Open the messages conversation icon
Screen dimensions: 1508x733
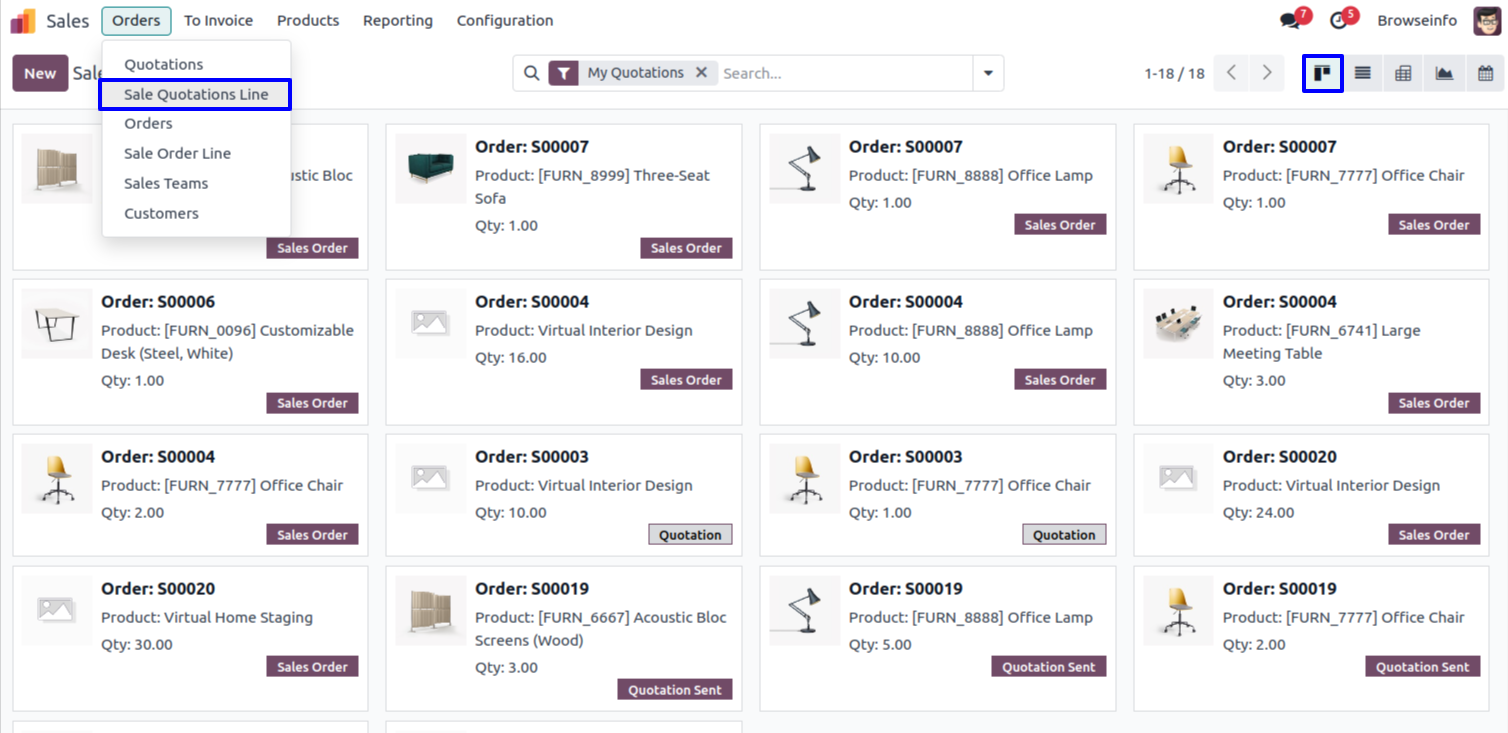(1290, 21)
